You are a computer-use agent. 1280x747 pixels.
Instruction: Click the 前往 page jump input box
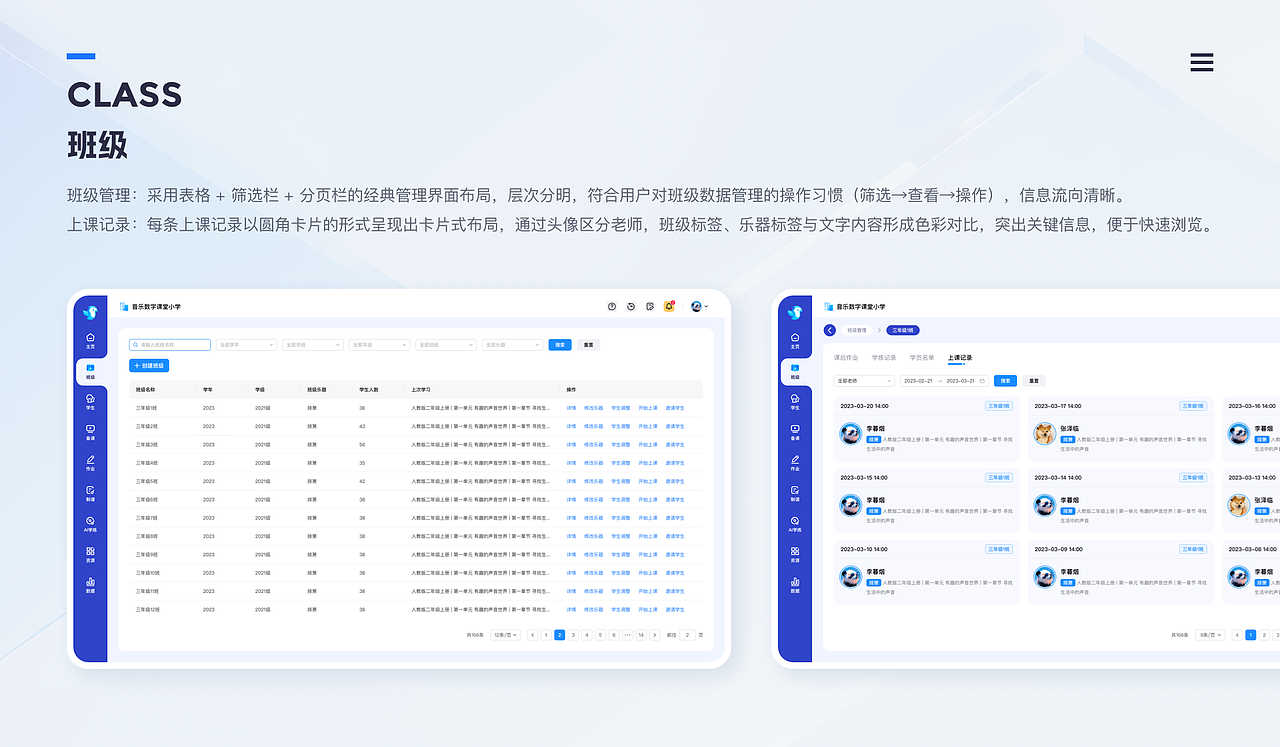[688, 635]
